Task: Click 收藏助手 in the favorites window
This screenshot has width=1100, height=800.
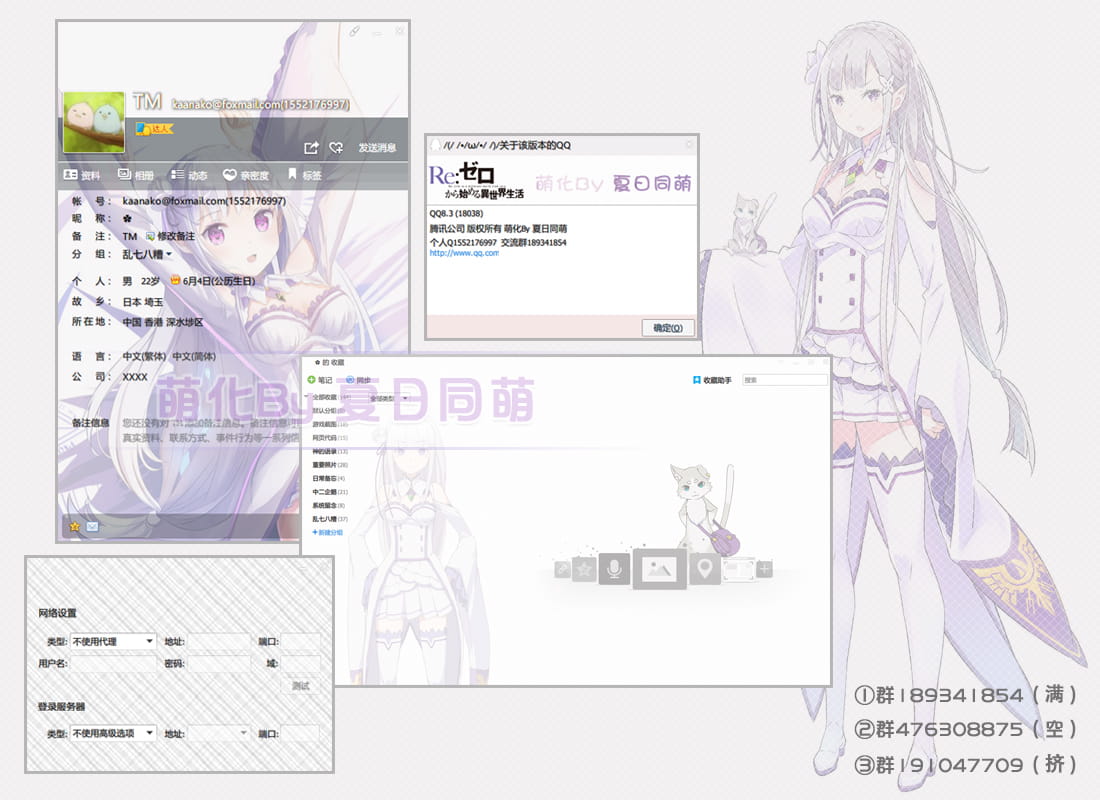Action: click(x=712, y=380)
